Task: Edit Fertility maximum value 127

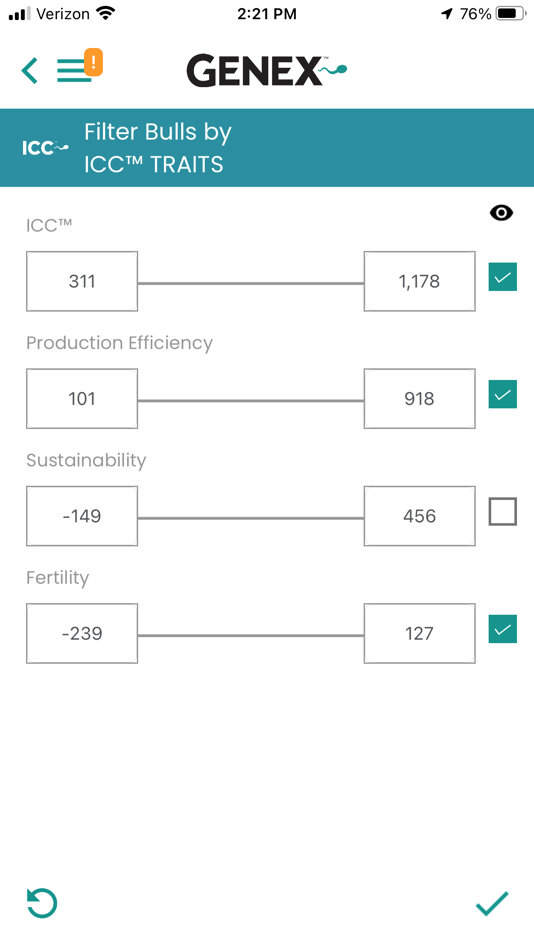Action: (x=419, y=634)
